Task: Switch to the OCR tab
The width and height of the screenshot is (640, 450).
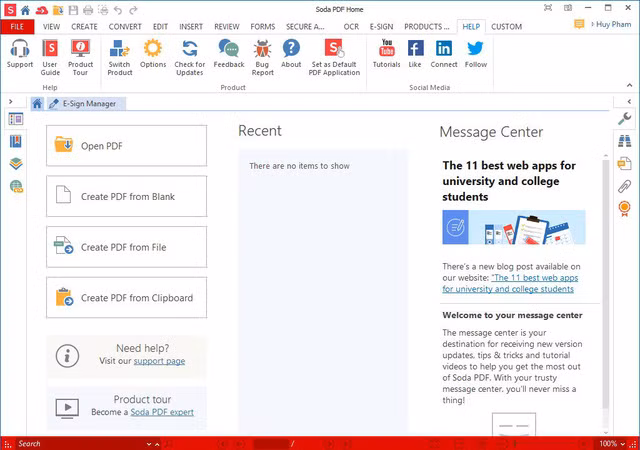Action: point(351,27)
